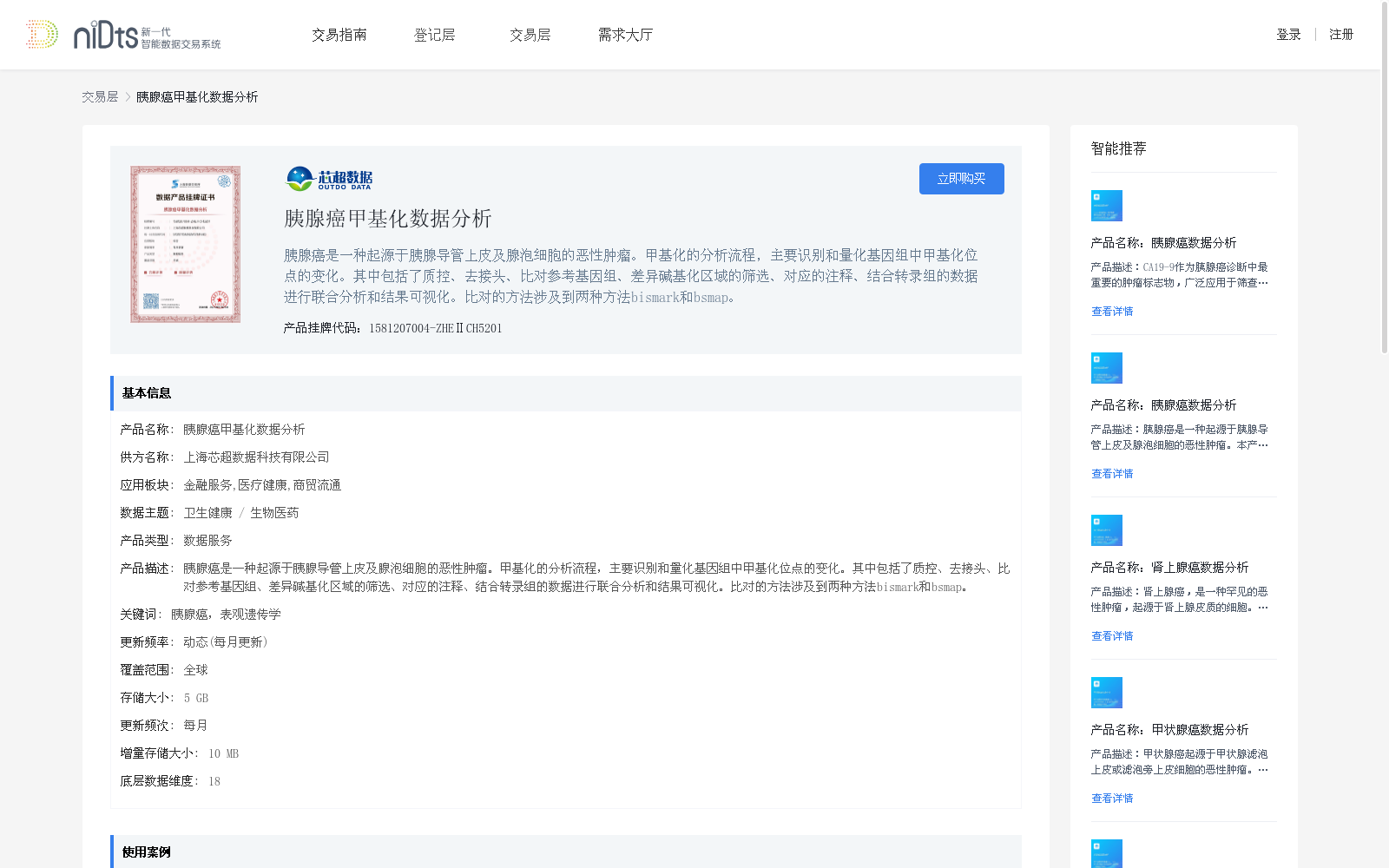Viewport: 1389px width, 868px height.
Task: Click the 立即购买 button
Action: click(962, 179)
